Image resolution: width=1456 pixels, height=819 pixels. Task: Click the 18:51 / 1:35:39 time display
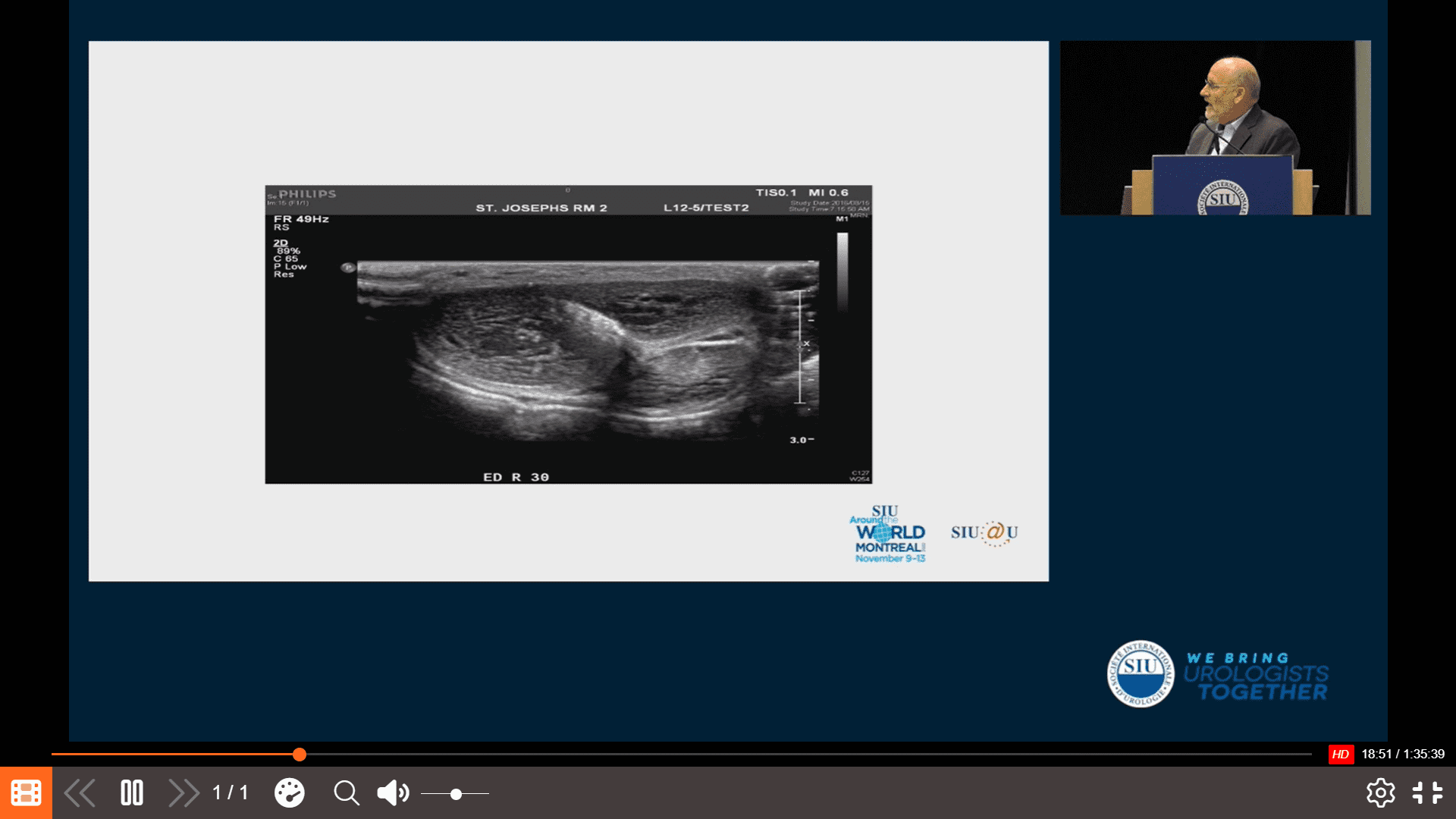tap(1403, 754)
